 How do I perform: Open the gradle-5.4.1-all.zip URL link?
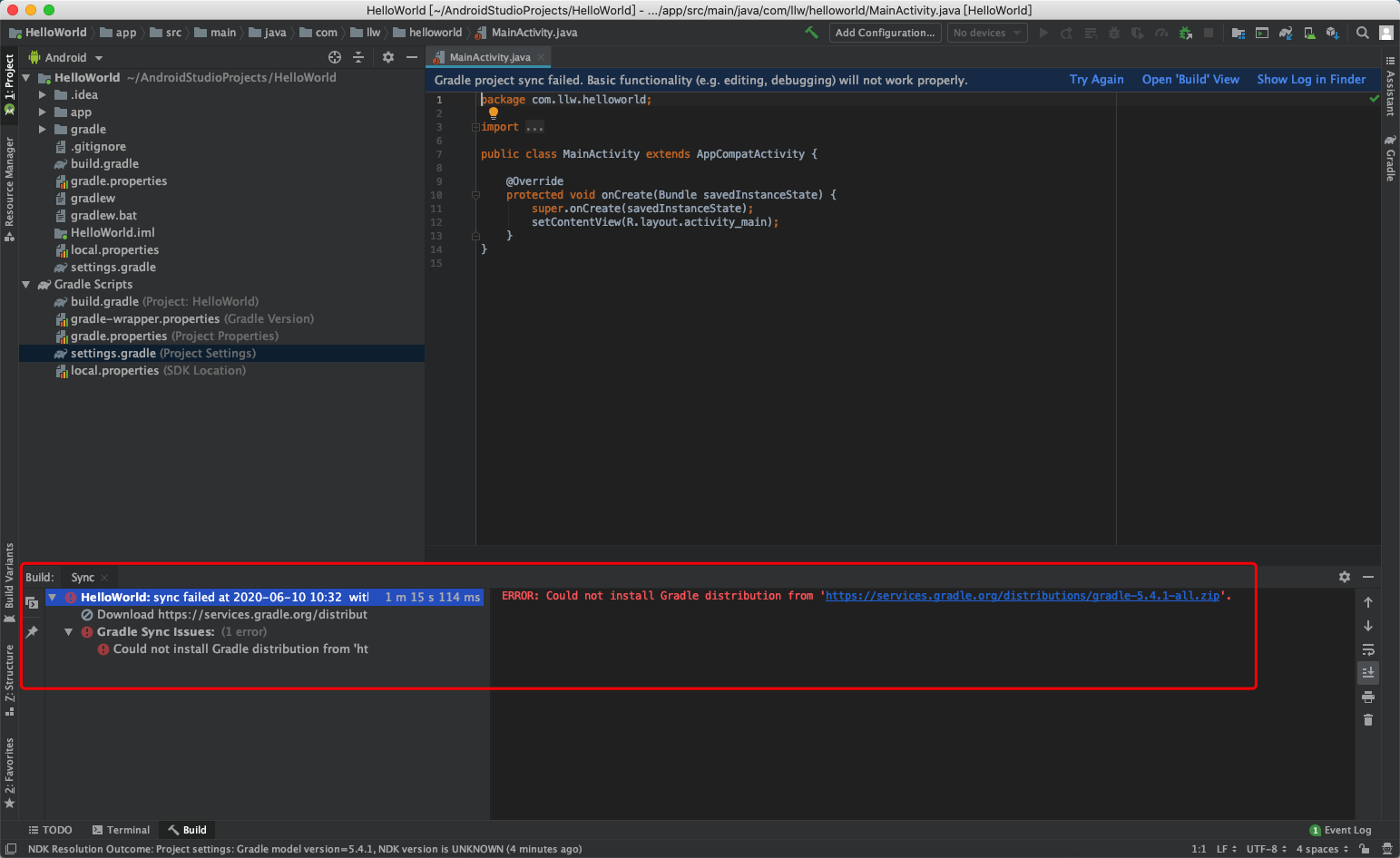click(x=1023, y=596)
